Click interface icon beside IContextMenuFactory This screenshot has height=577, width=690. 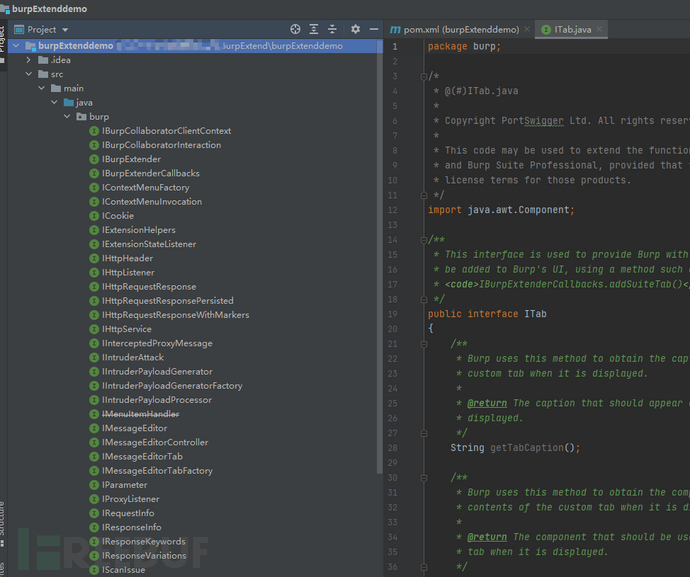click(x=94, y=187)
